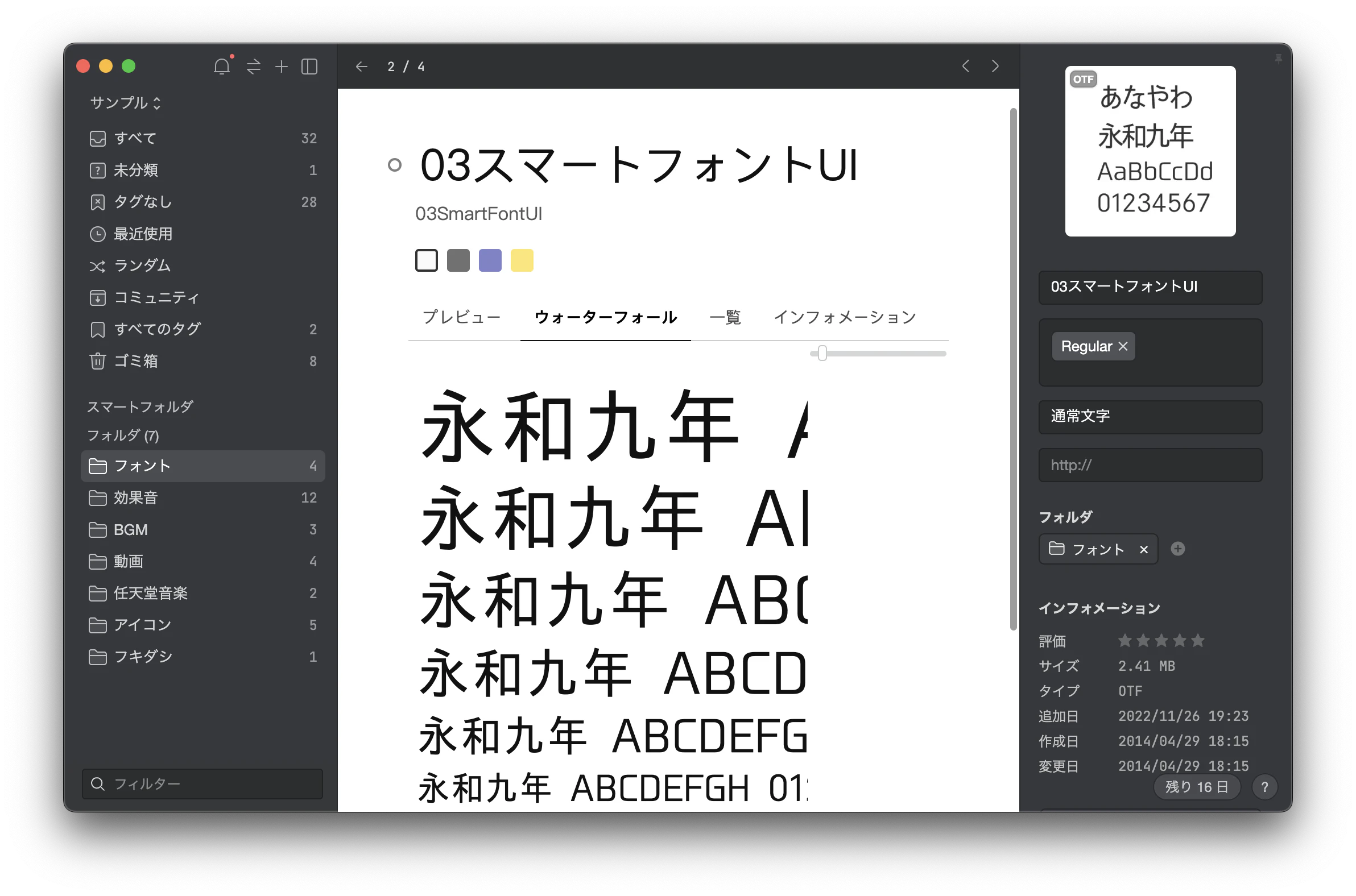The height and width of the screenshot is (896, 1356).
Task: Select the 効果音 folder
Action: coord(137,497)
